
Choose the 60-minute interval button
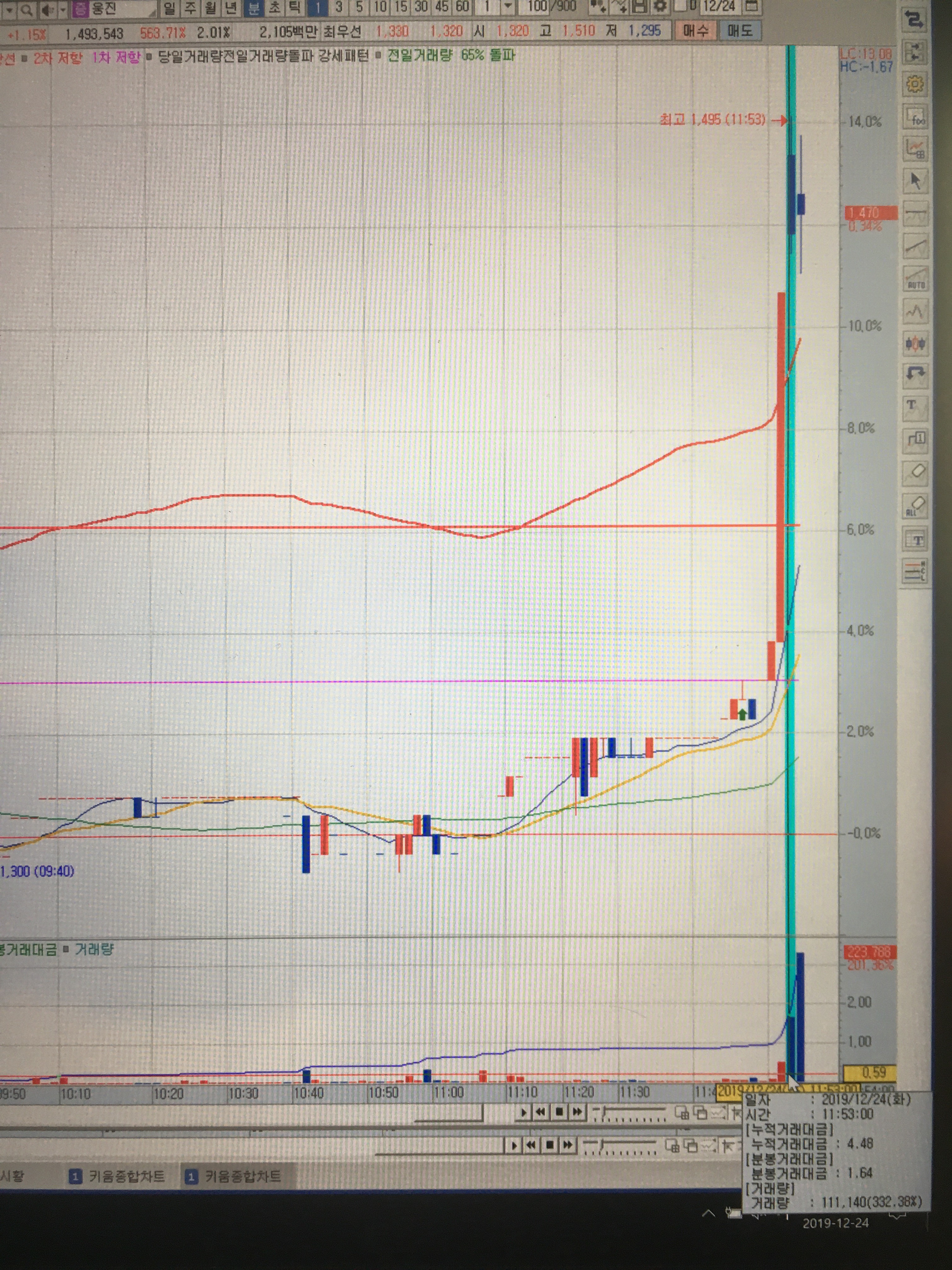click(462, 8)
